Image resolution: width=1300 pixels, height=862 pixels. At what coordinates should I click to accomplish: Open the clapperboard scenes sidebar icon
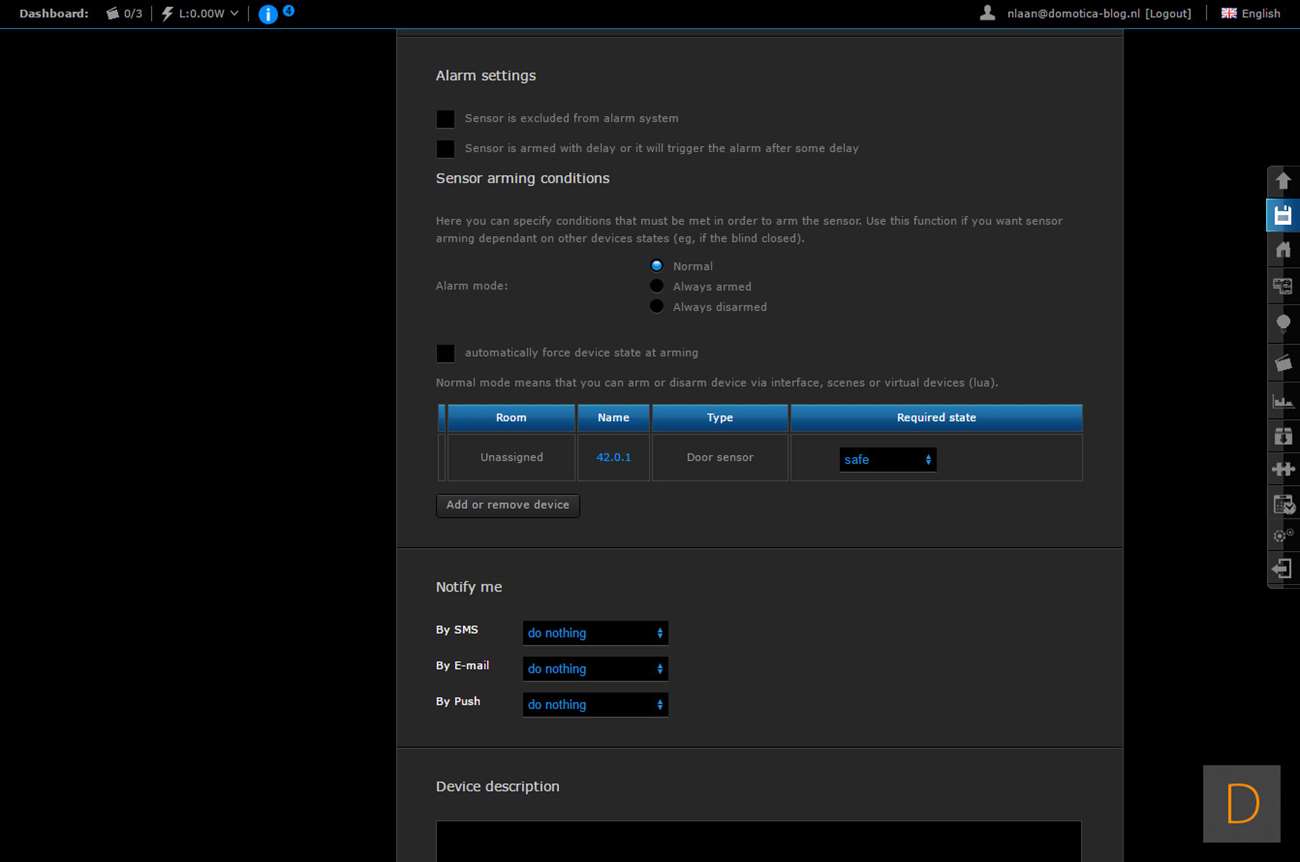(1283, 362)
